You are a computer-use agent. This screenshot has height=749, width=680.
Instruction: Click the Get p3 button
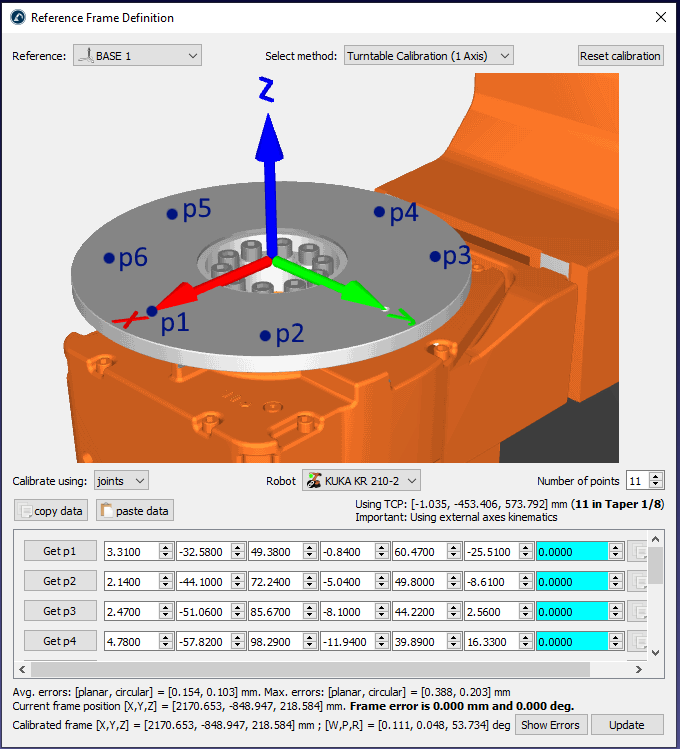tap(61, 610)
